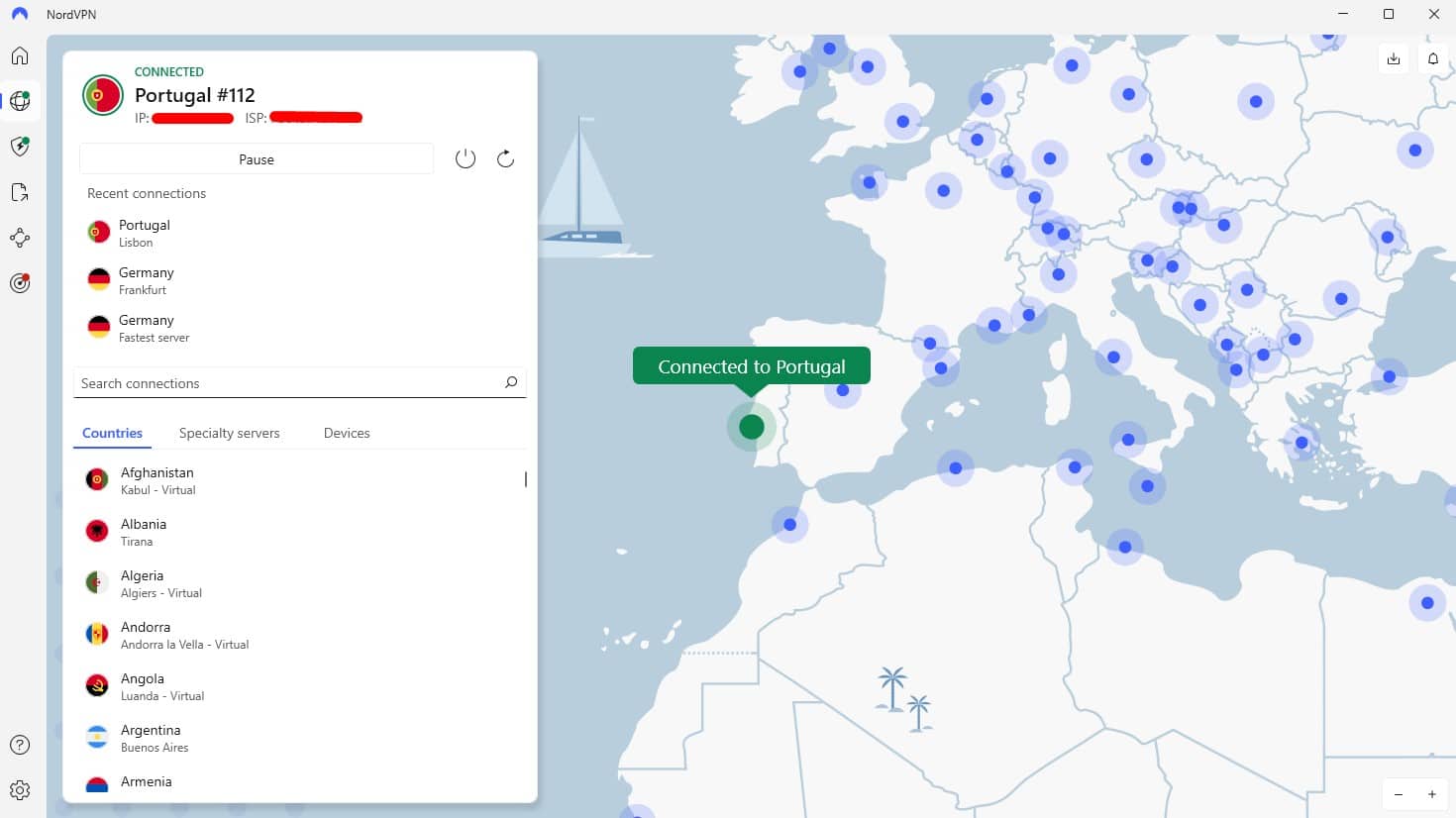Reconnect to recent Portugal Lisbon
Image resolution: width=1456 pixels, height=818 pixels.
pos(299,233)
